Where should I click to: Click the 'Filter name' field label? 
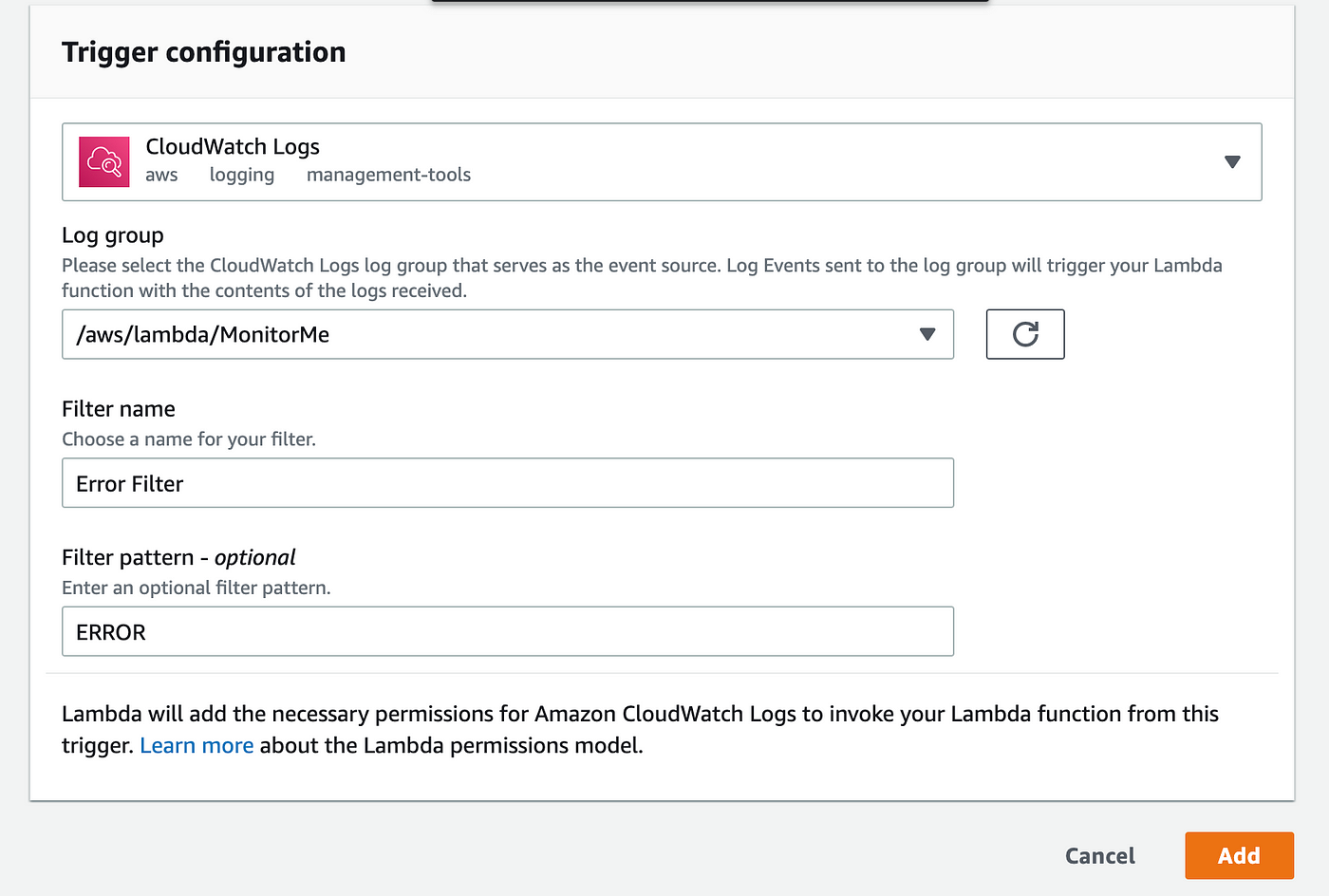pyautogui.click(x=119, y=409)
